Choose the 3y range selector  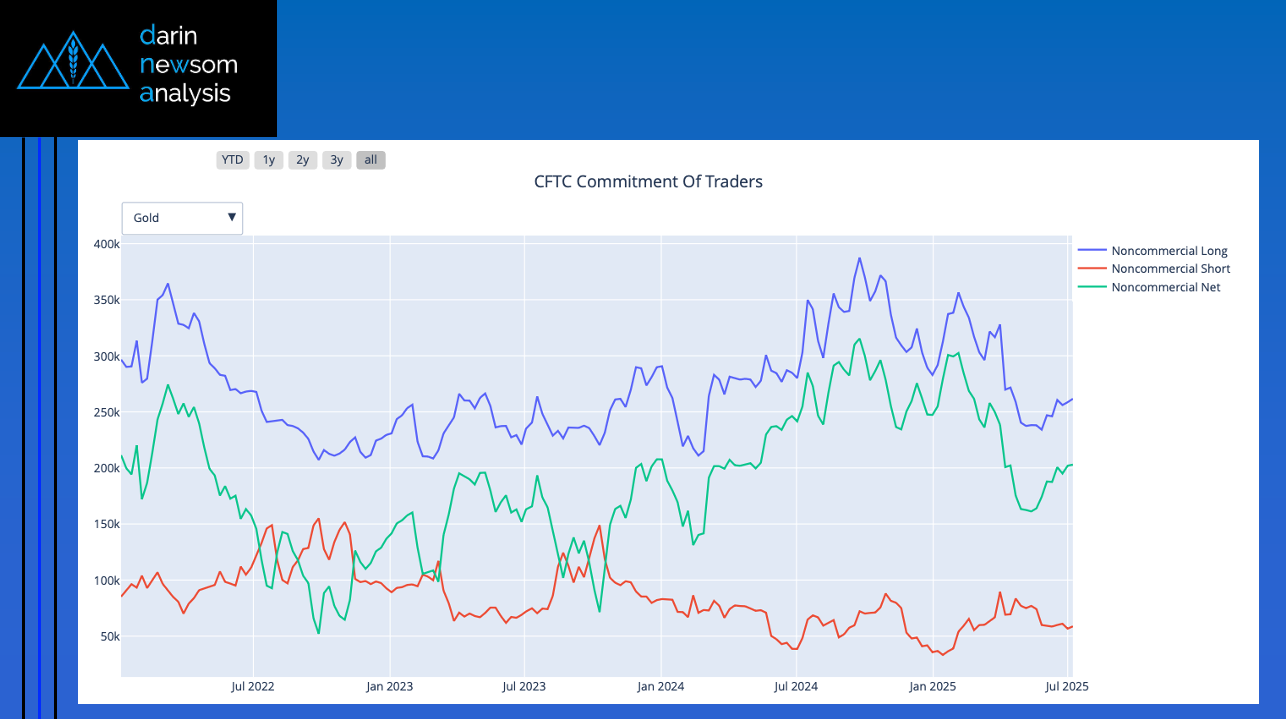click(x=336, y=160)
